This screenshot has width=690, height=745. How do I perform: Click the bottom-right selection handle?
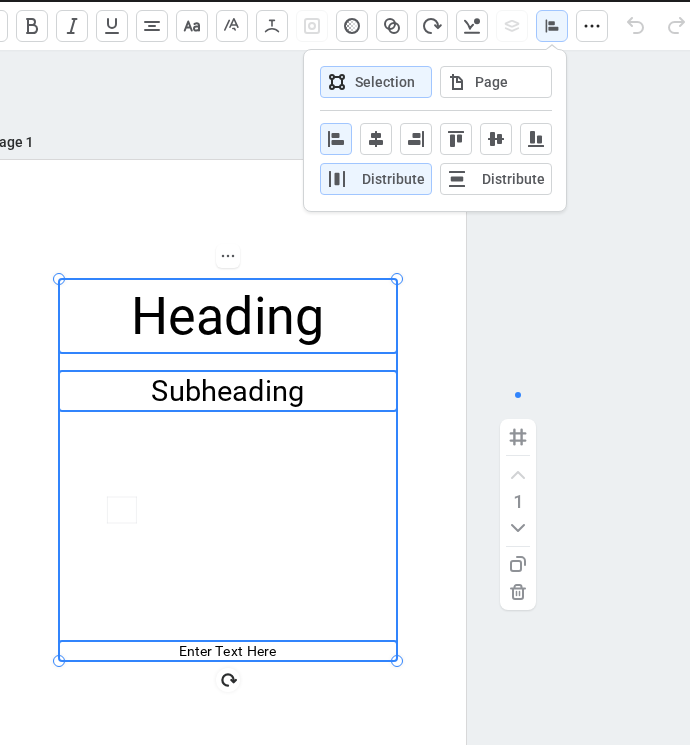(397, 661)
